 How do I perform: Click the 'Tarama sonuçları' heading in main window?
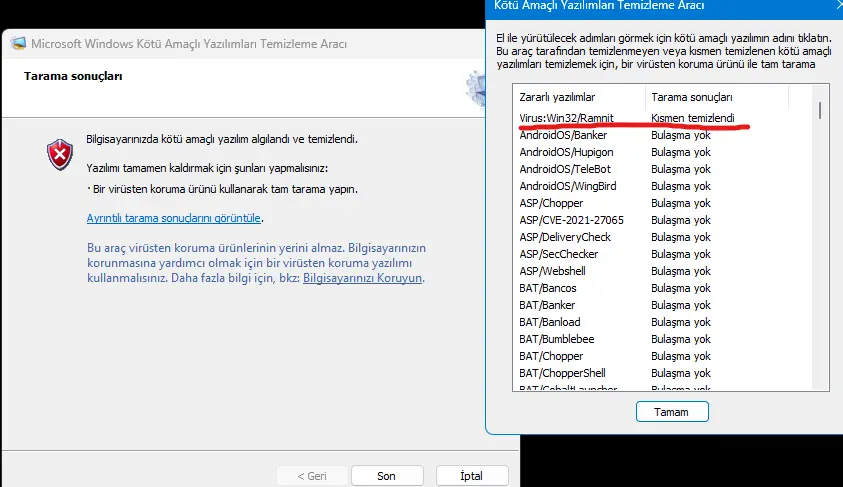coord(73,76)
